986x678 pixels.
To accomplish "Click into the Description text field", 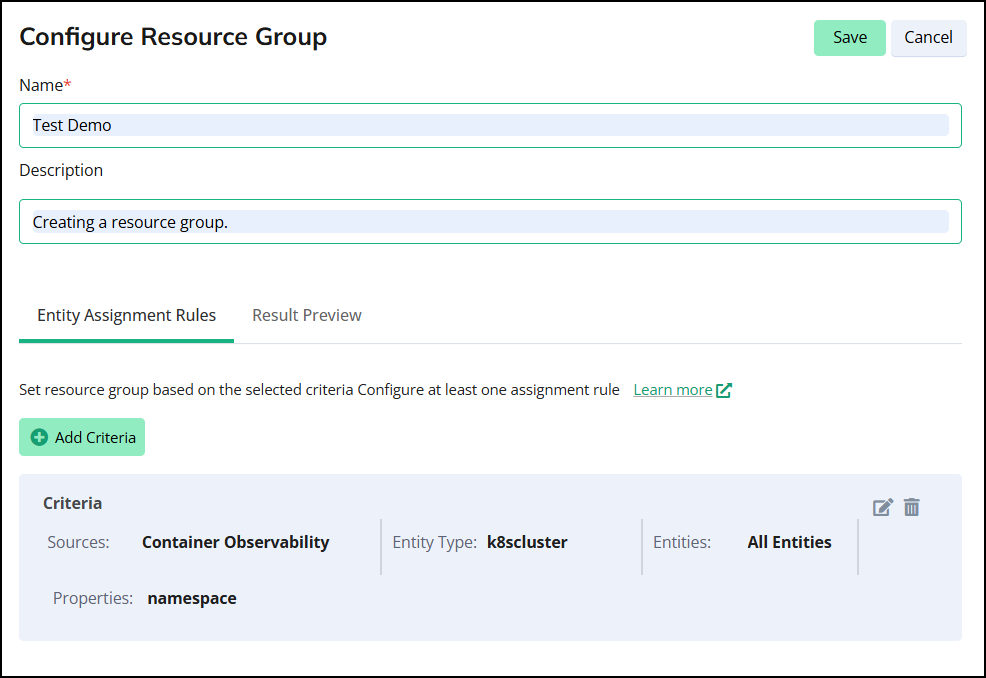I will pos(490,222).
